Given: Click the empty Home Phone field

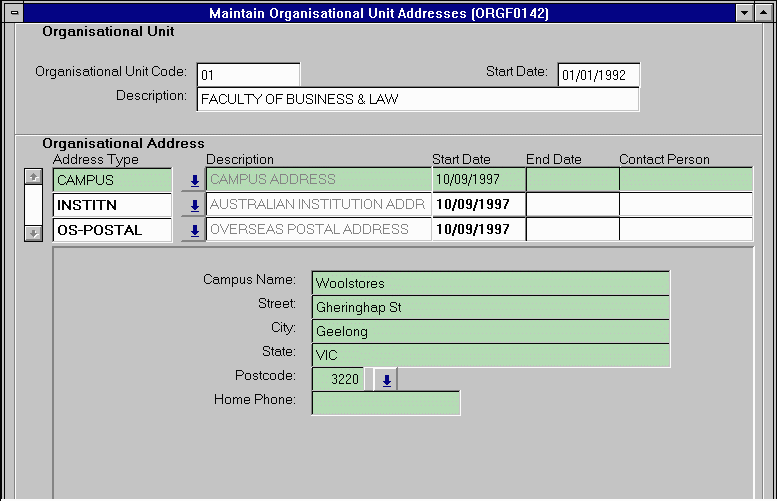Looking at the screenshot, I should tap(386, 403).
